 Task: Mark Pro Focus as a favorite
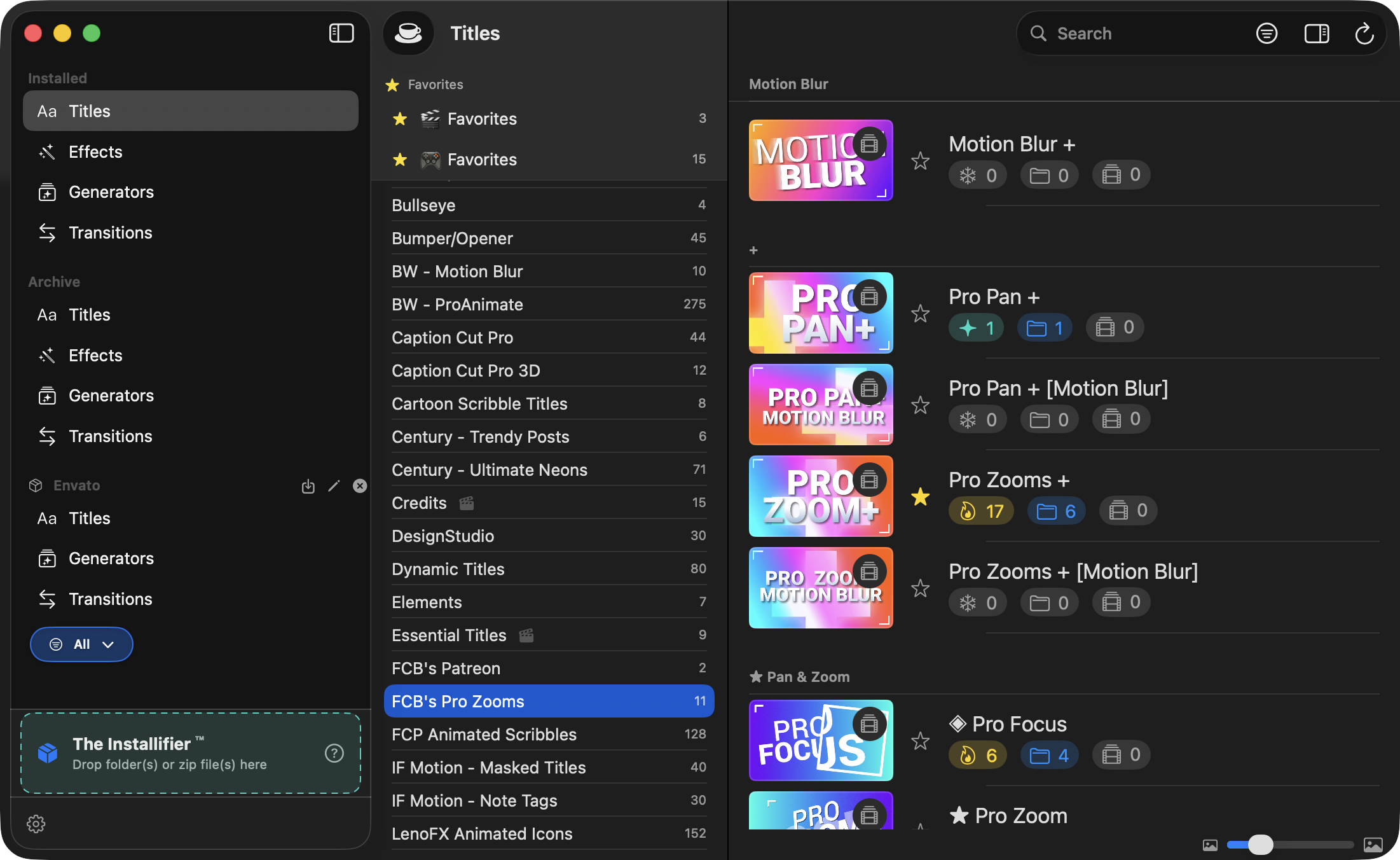[x=920, y=740]
